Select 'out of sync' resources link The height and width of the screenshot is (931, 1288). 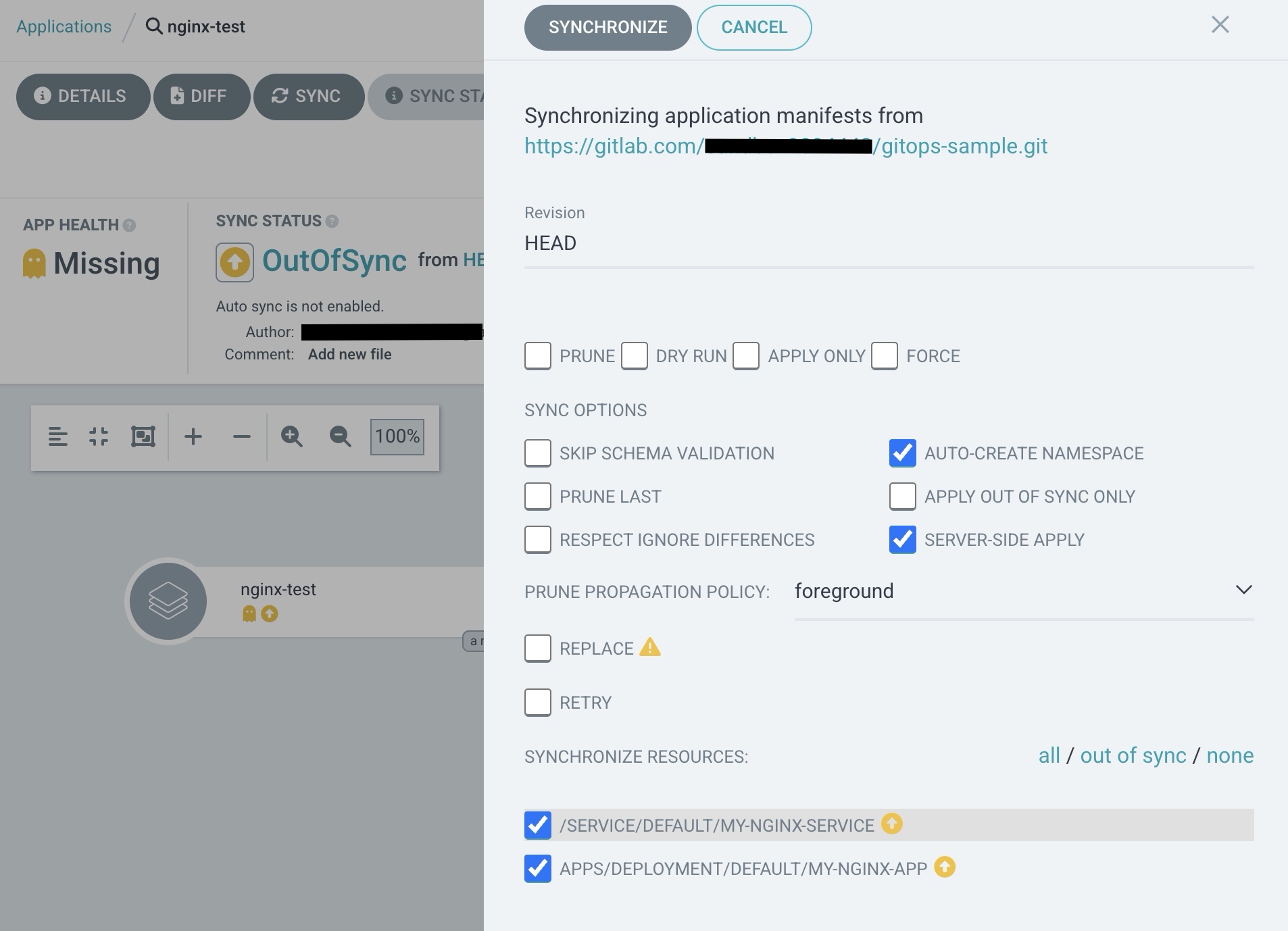[x=1133, y=755]
